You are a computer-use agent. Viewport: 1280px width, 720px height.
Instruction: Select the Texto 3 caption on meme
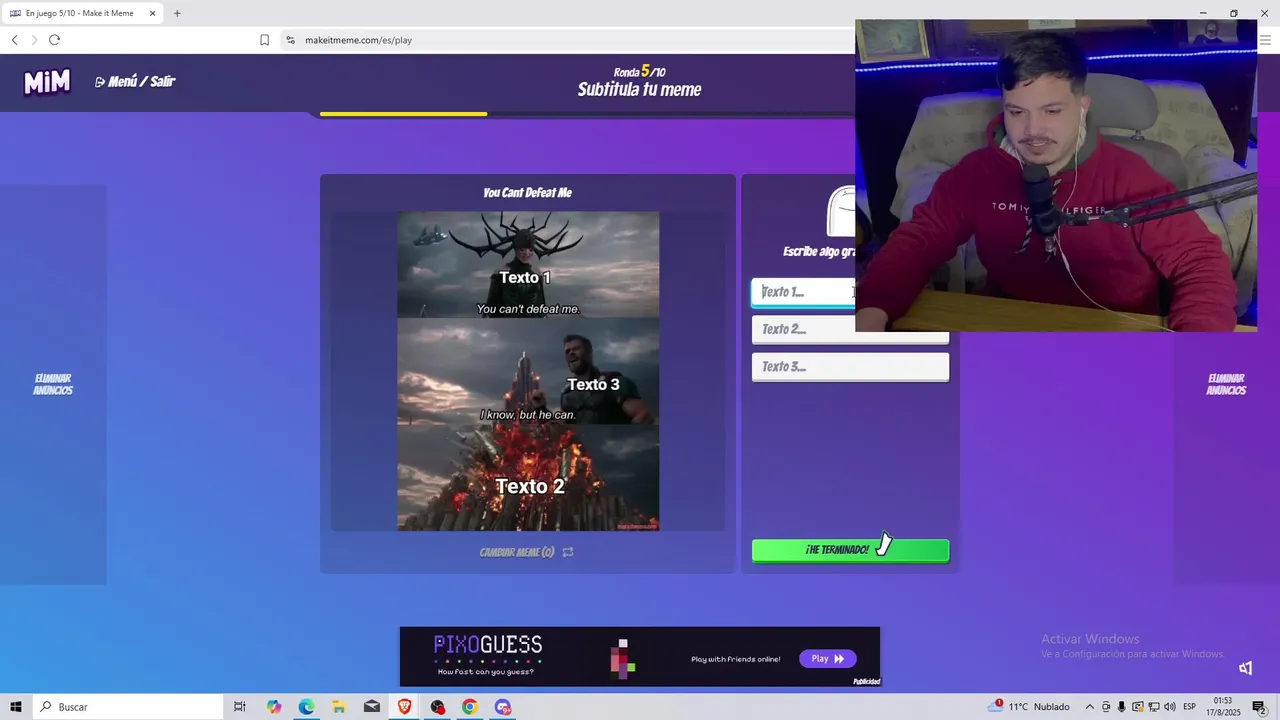coord(594,384)
